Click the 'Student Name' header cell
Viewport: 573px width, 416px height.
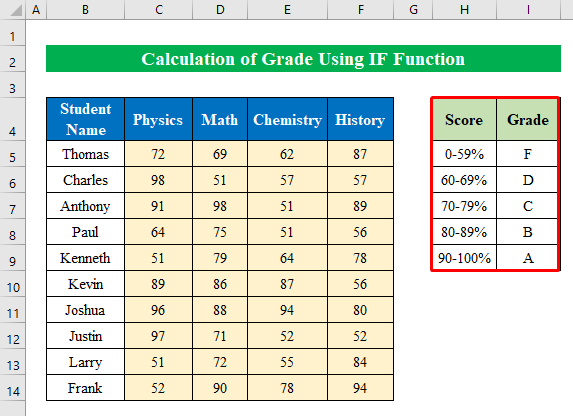tap(86, 119)
